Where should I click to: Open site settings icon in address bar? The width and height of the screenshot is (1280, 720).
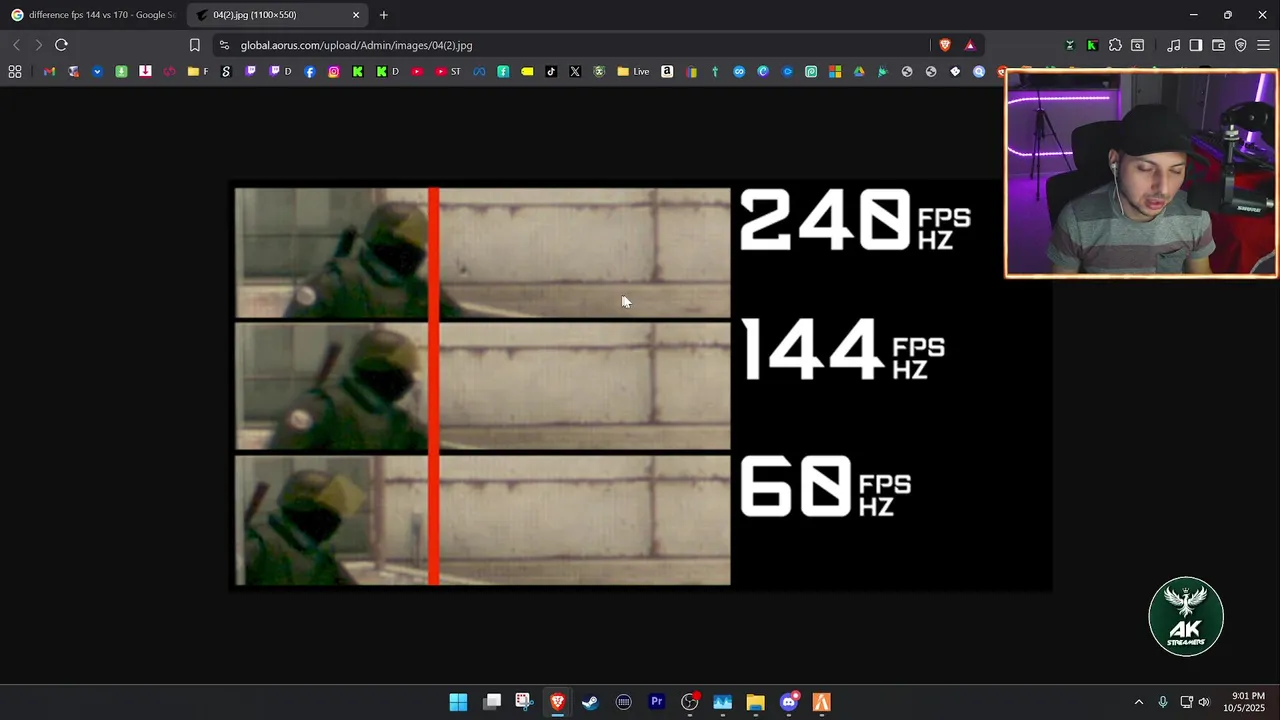pyautogui.click(x=224, y=45)
